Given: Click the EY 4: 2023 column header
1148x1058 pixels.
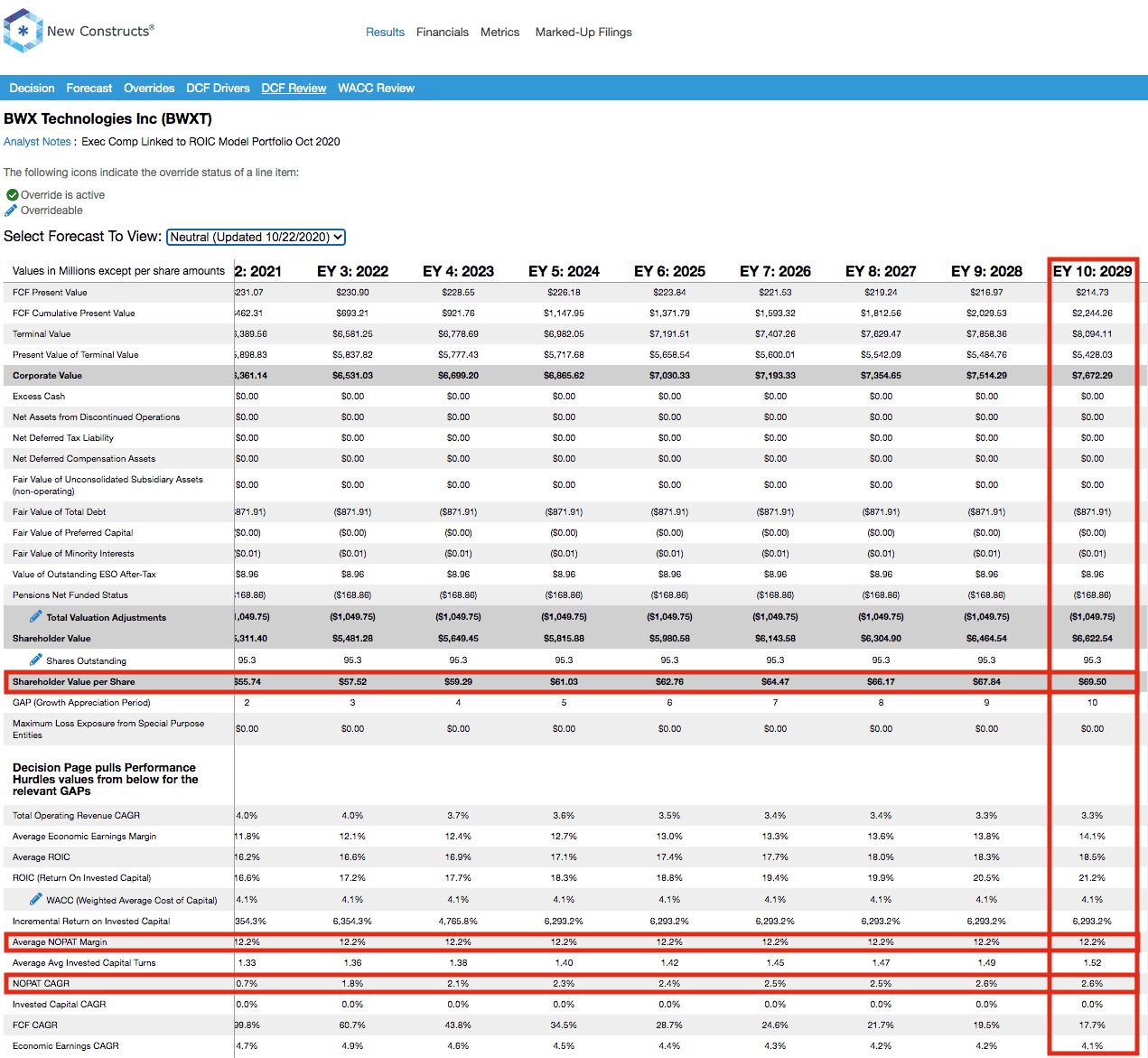Looking at the screenshot, I should coord(458,271).
